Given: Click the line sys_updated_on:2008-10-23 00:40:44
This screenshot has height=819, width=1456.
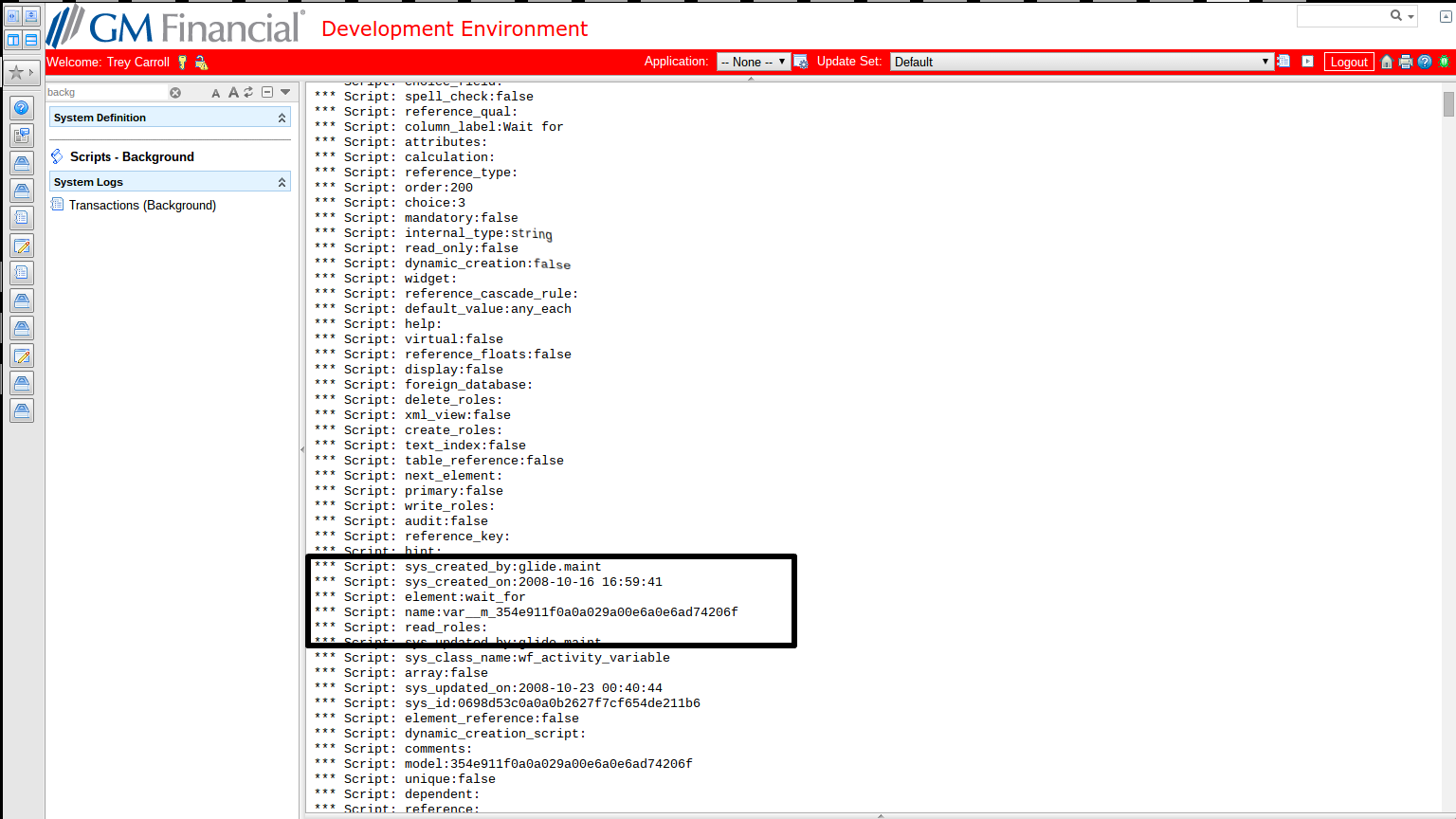Looking at the screenshot, I should (488, 688).
